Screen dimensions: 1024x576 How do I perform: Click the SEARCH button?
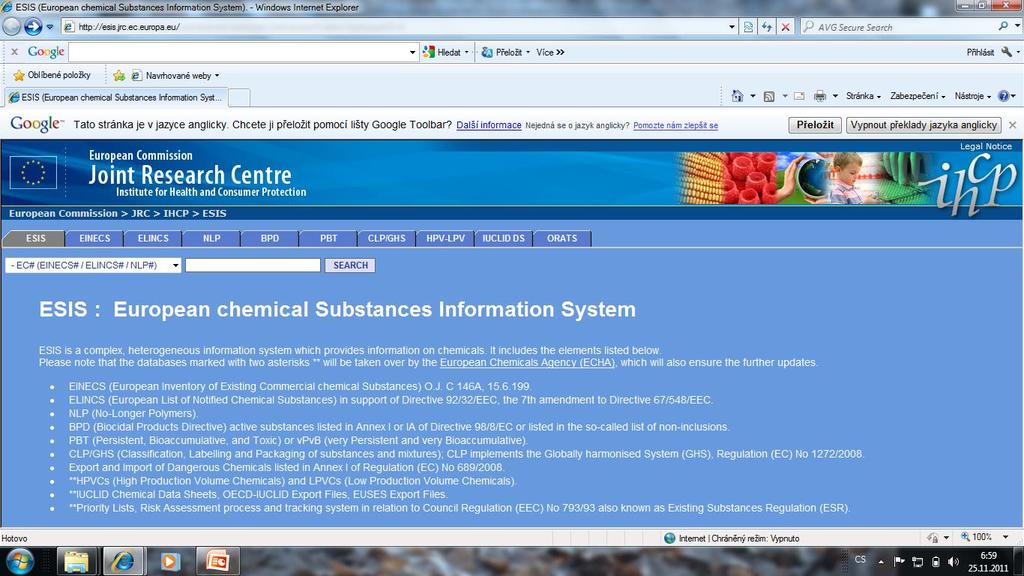click(350, 265)
